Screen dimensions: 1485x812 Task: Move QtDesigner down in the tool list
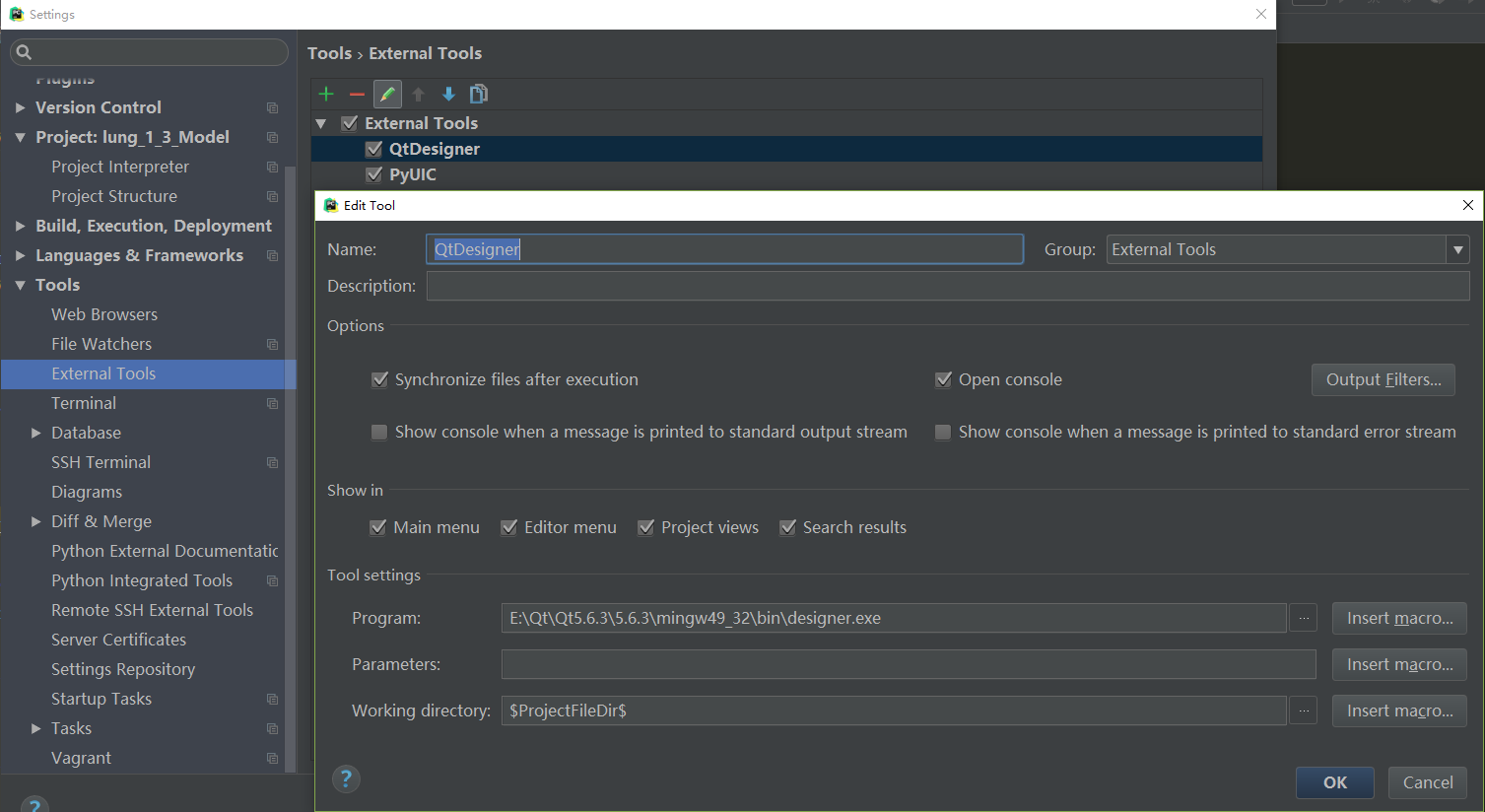pyautogui.click(x=448, y=94)
